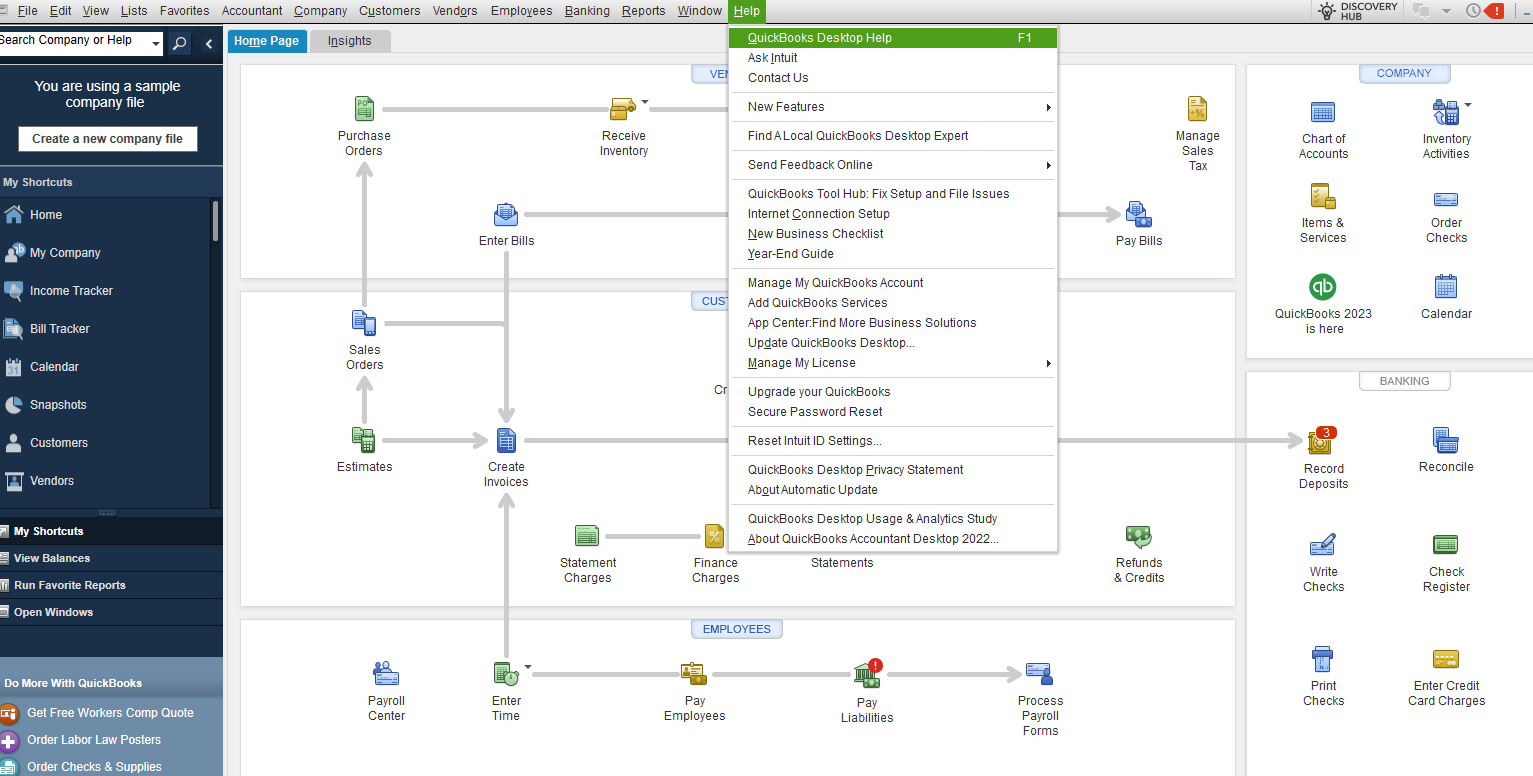1533x776 pixels.
Task: Click the Sales Orders icon
Action: pos(364,323)
